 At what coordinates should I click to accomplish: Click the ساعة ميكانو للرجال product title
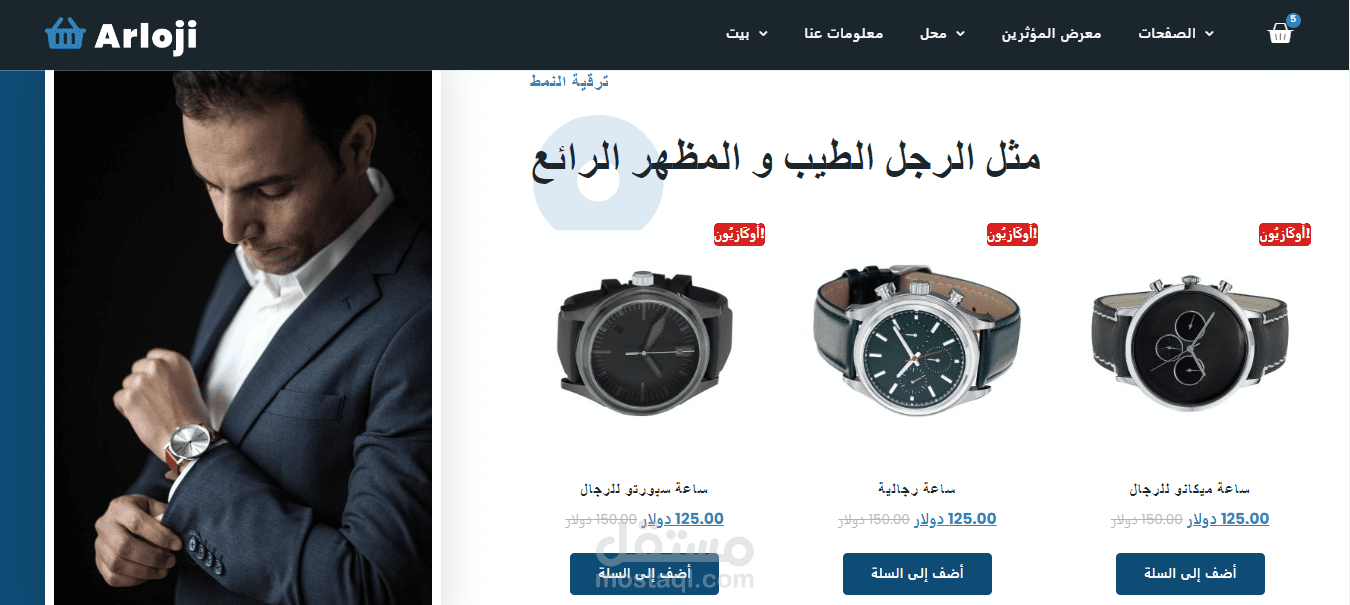click(1190, 489)
